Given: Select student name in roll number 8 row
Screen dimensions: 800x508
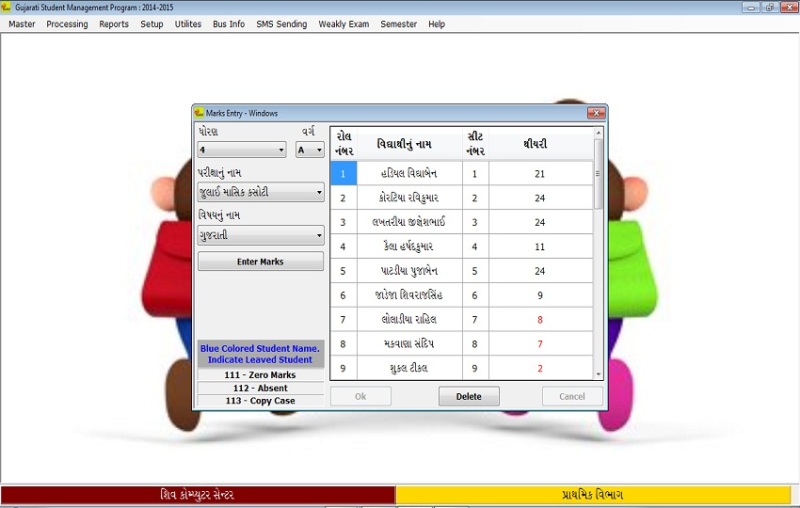Looking at the screenshot, I should coord(410,344).
